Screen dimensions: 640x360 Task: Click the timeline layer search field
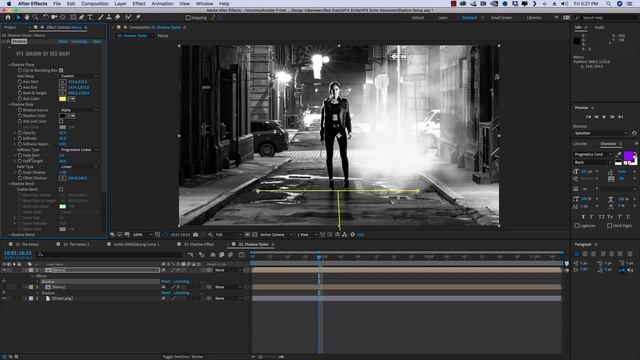click(109, 254)
